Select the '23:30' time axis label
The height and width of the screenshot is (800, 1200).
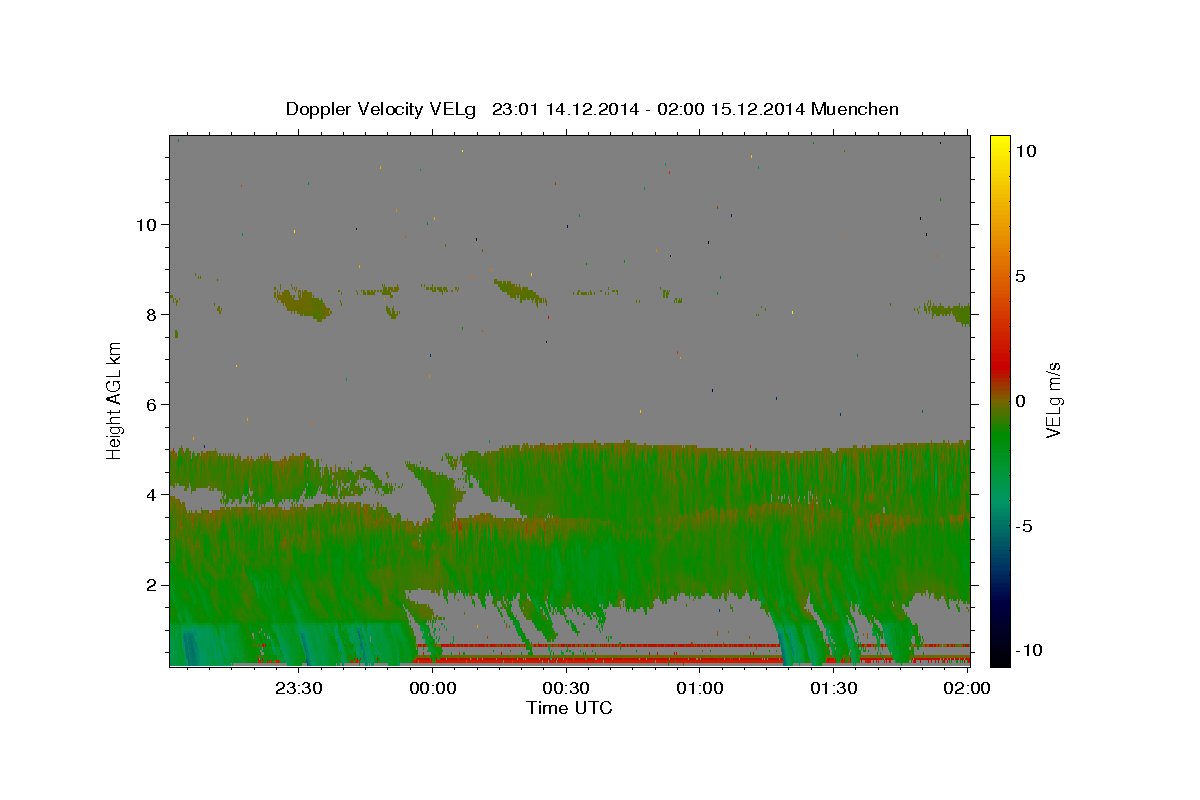tap(299, 688)
